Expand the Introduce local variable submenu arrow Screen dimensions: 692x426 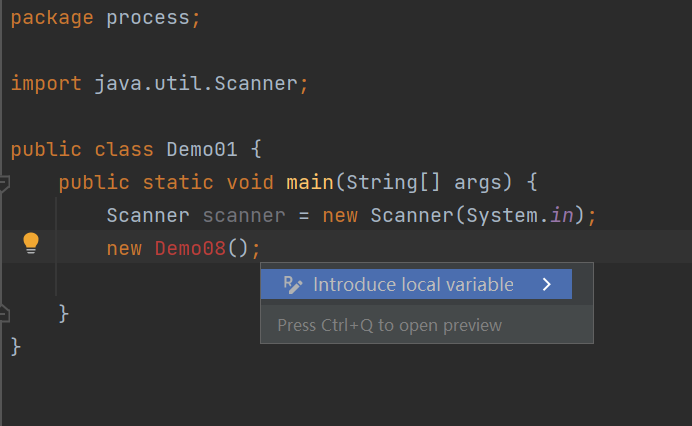(x=546, y=285)
